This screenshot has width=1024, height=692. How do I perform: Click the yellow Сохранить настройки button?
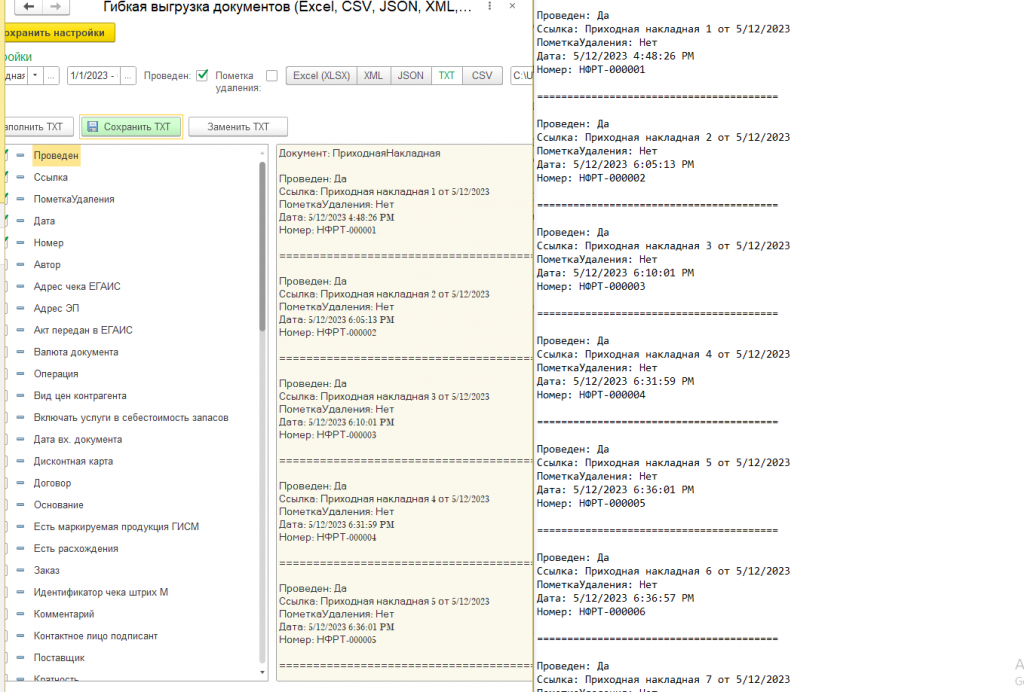pos(57,33)
